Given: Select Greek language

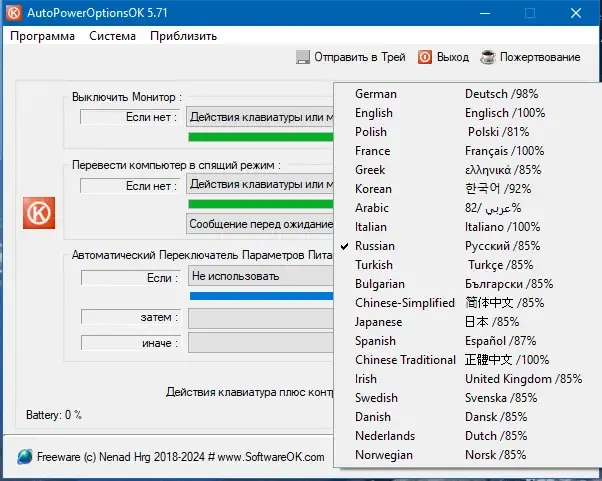Looking at the screenshot, I should coord(467,170).
